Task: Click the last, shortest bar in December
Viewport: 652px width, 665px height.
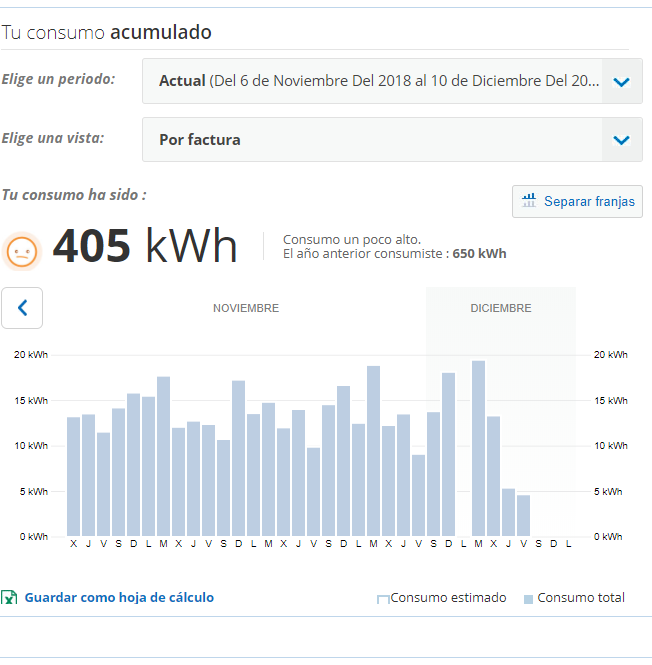Action: (523, 515)
